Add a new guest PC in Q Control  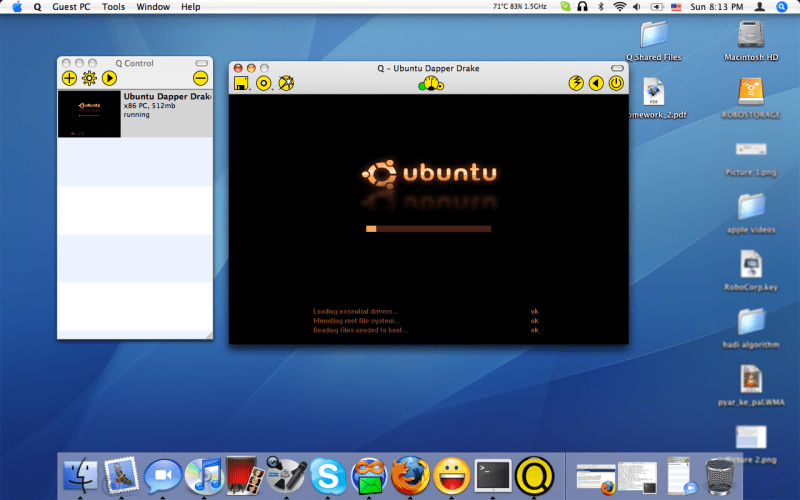(69, 78)
